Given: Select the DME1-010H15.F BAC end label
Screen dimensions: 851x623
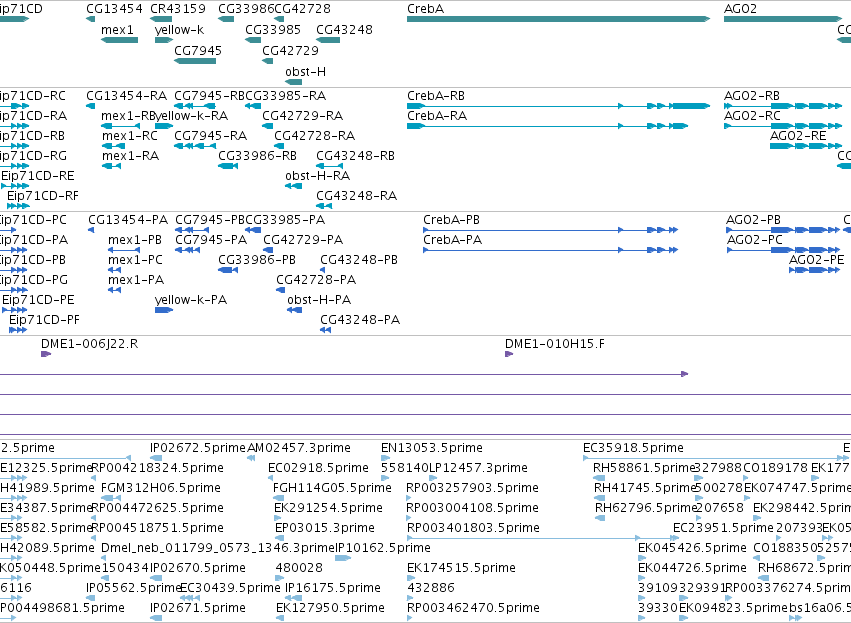Looking at the screenshot, I should 555,344.
